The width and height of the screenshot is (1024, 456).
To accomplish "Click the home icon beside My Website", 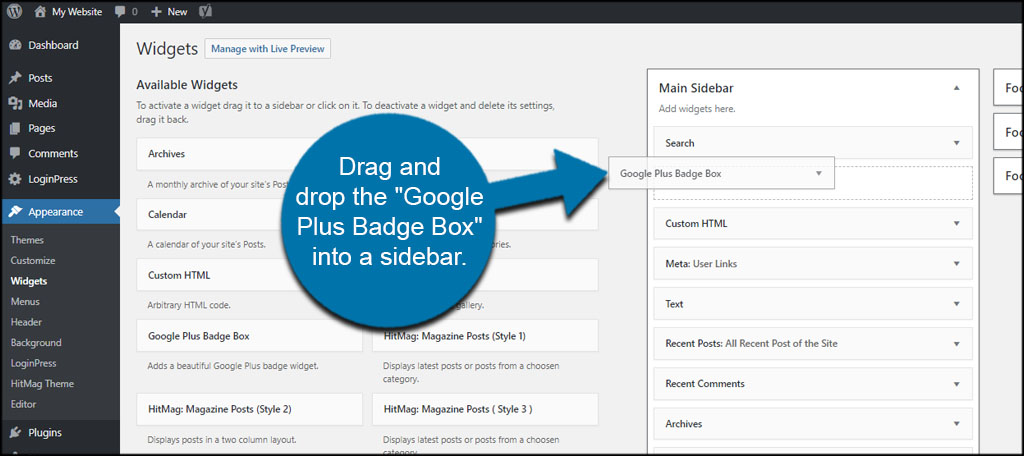I will (40, 11).
